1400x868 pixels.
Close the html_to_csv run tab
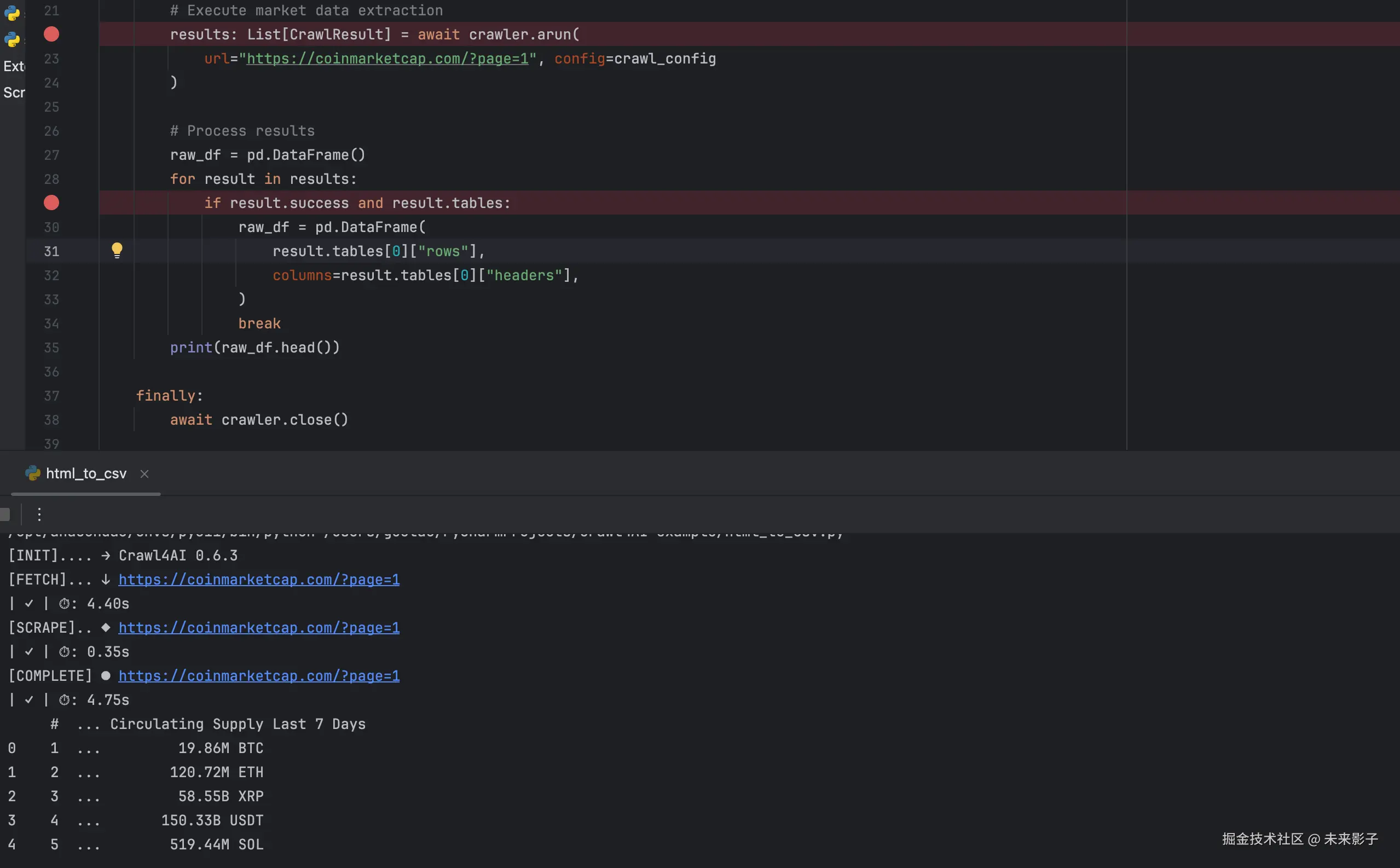pyautogui.click(x=144, y=473)
